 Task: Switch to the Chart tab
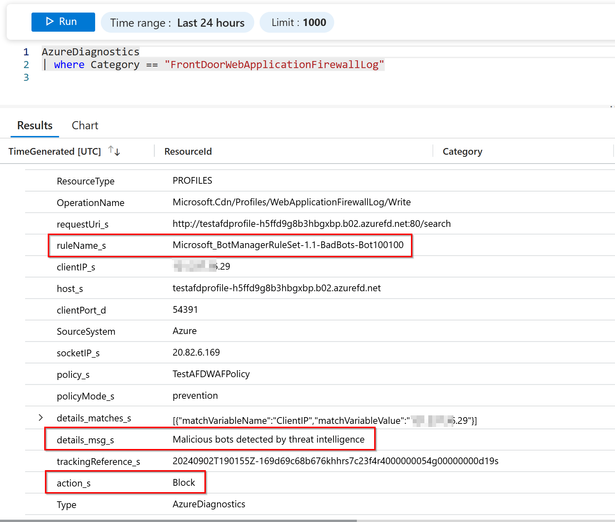click(85, 125)
